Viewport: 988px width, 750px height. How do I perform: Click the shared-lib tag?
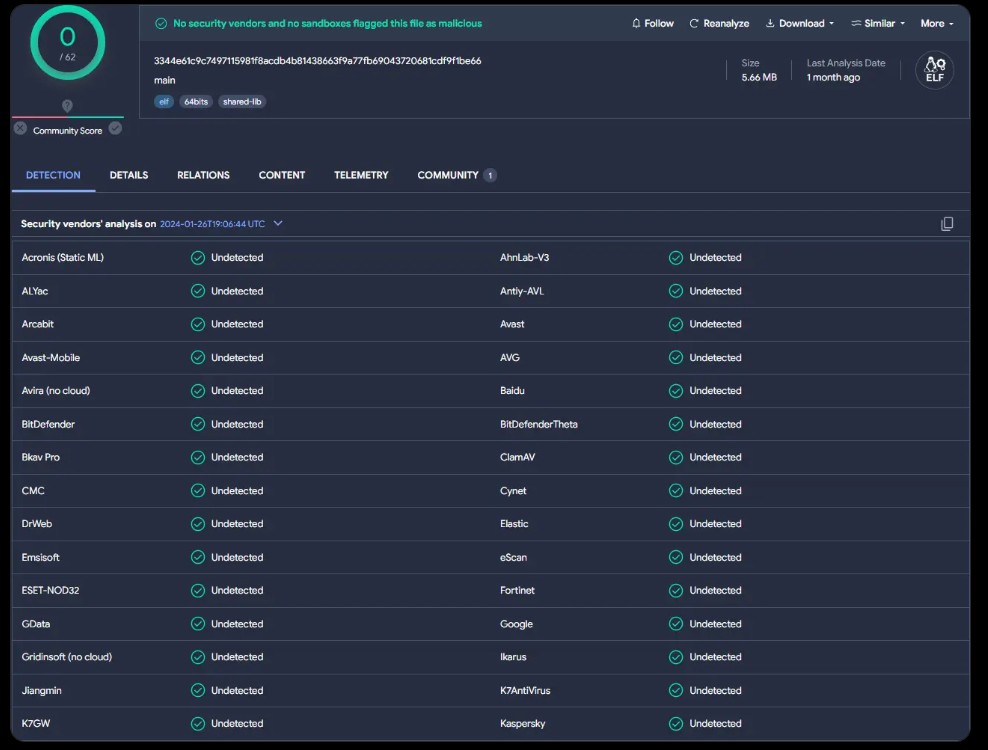coord(243,102)
